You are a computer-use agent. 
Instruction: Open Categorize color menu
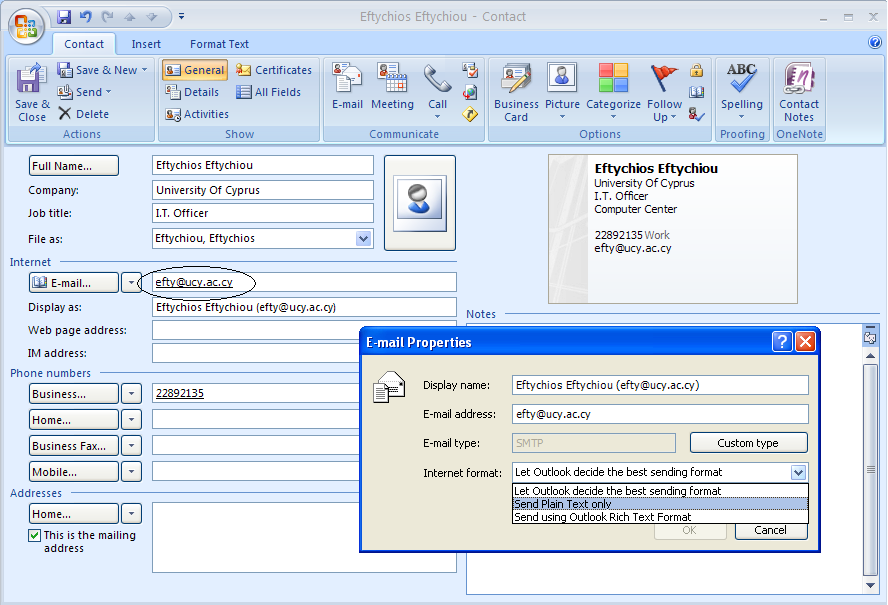[613, 91]
